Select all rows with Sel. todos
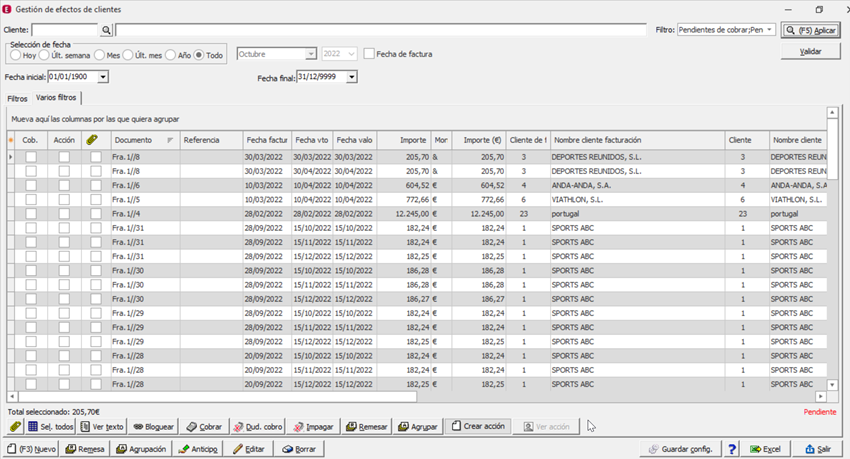850x459 pixels. tap(50, 426)
